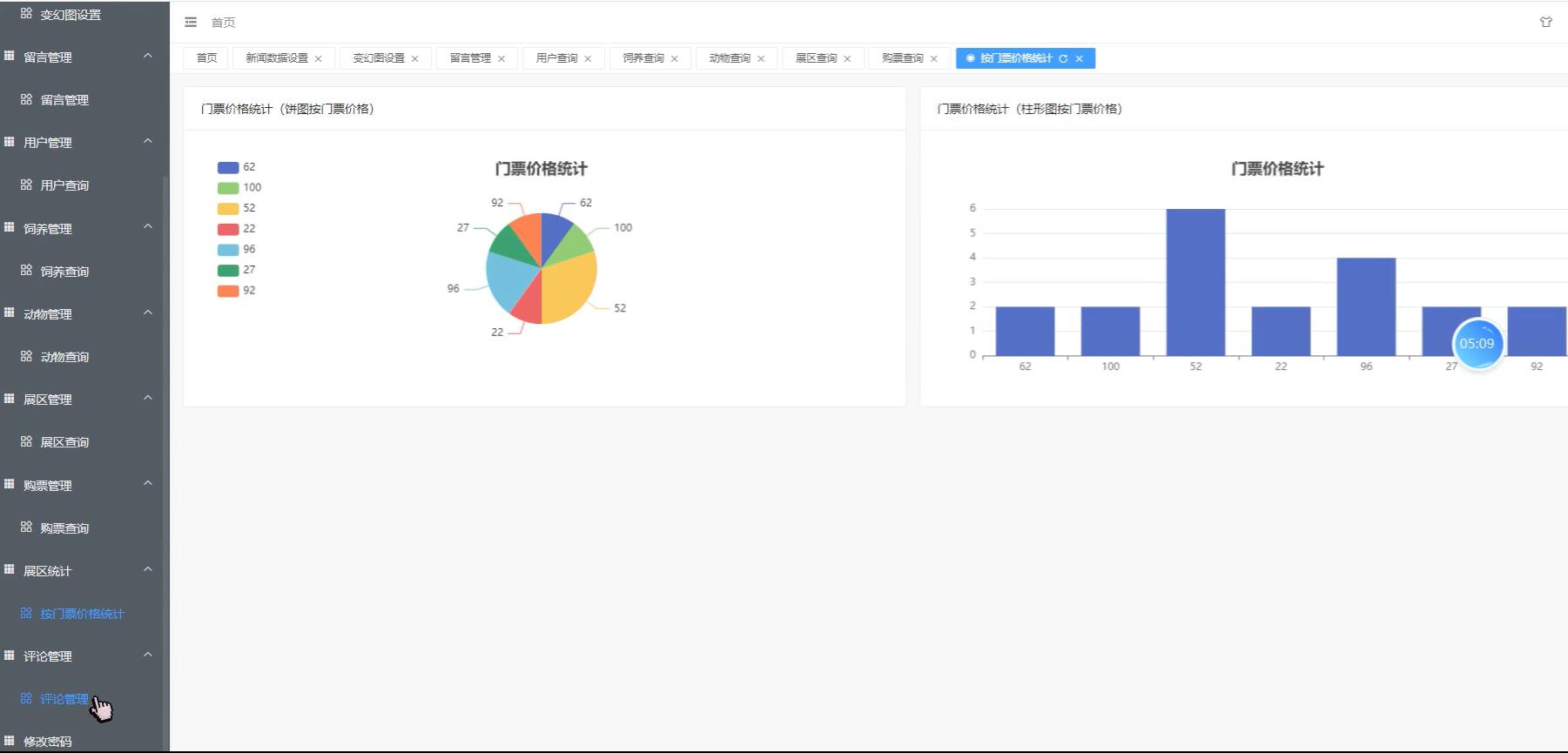The image size is (1568, 753).
Task: Toggle pie legend entry 92
Action: pos(236,291)
